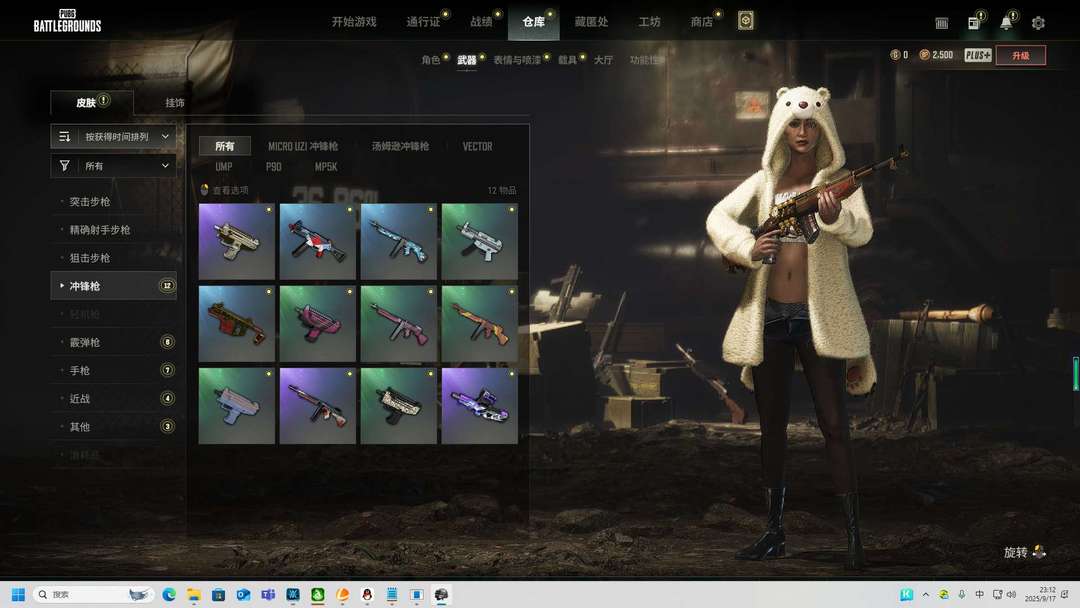This screenshot has width=1080, height=608.
Task: Click the G-Coin balance showing 2,500
Action: pyautogui.click(x=936, y=55)
